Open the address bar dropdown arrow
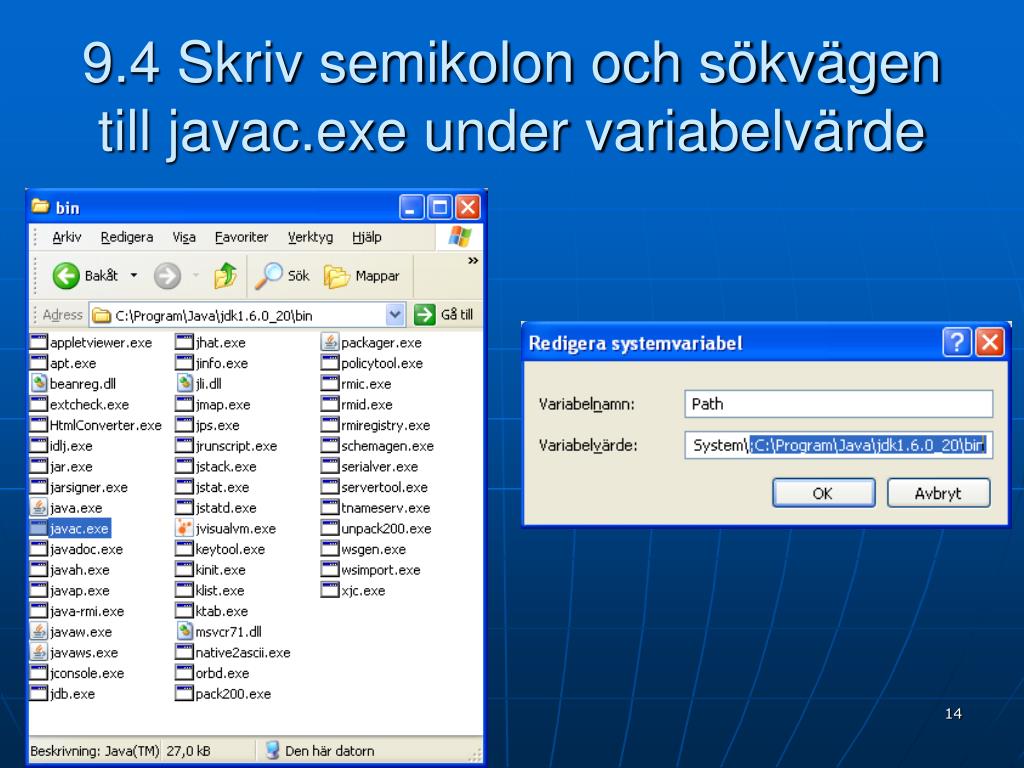1024x768 pixels. coord(394,315)
